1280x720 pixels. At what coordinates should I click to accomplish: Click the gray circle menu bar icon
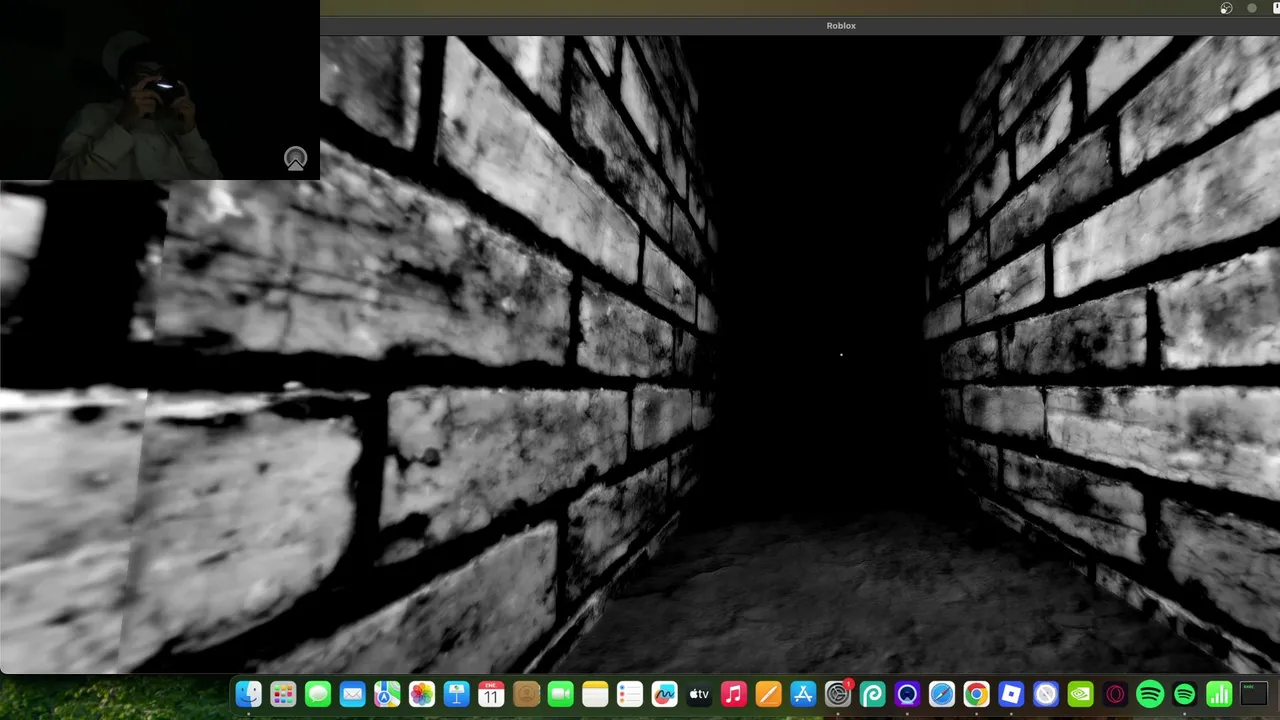(x=1252, y=8)
